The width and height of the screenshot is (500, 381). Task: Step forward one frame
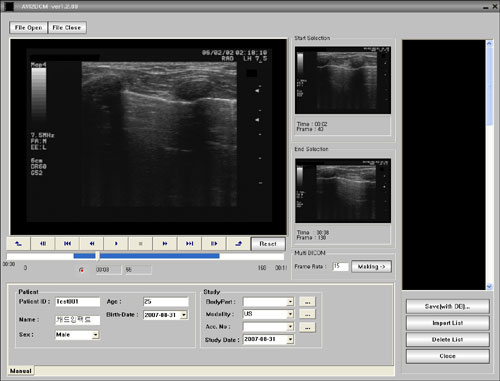[214, 244]
